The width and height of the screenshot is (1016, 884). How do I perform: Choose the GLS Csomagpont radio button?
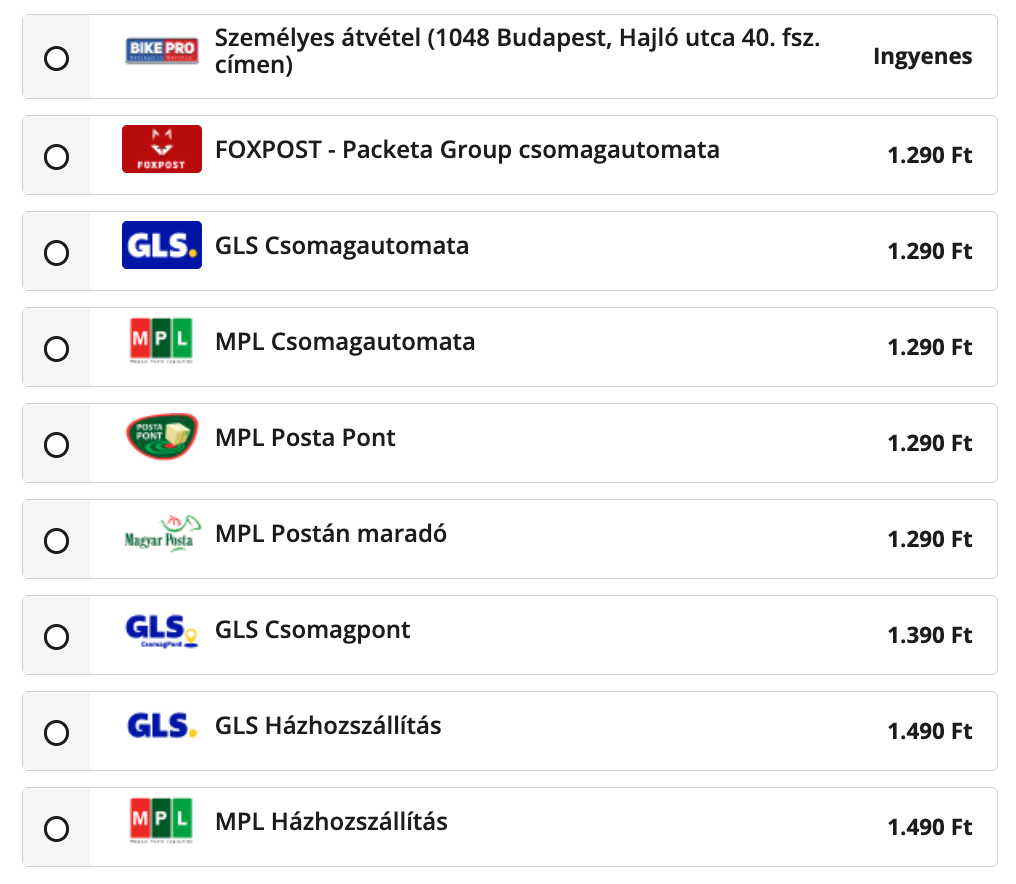pyautogui.click(x=57, y=637)
